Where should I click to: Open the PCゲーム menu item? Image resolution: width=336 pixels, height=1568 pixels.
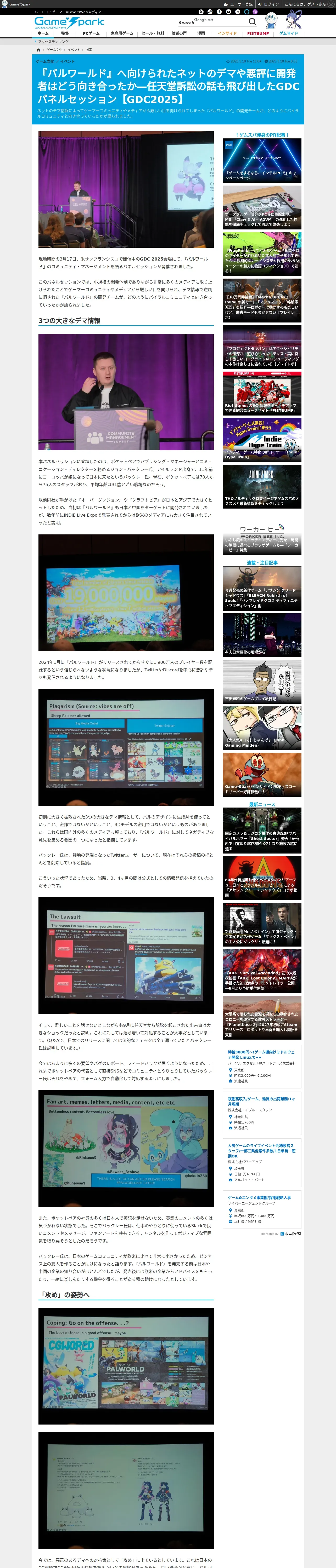tap(91, 33)
